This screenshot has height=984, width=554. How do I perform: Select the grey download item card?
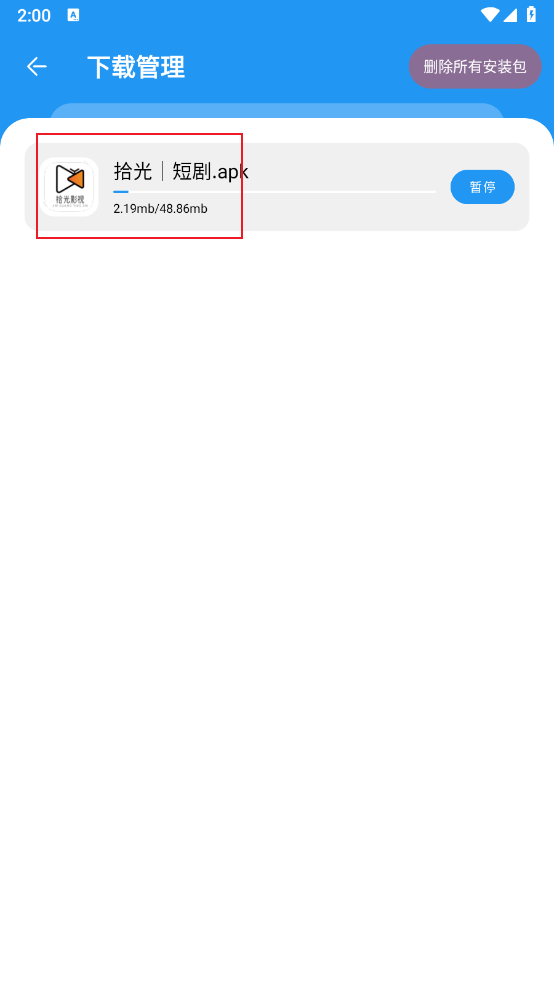pyautogui.click(x=277, y=187)
